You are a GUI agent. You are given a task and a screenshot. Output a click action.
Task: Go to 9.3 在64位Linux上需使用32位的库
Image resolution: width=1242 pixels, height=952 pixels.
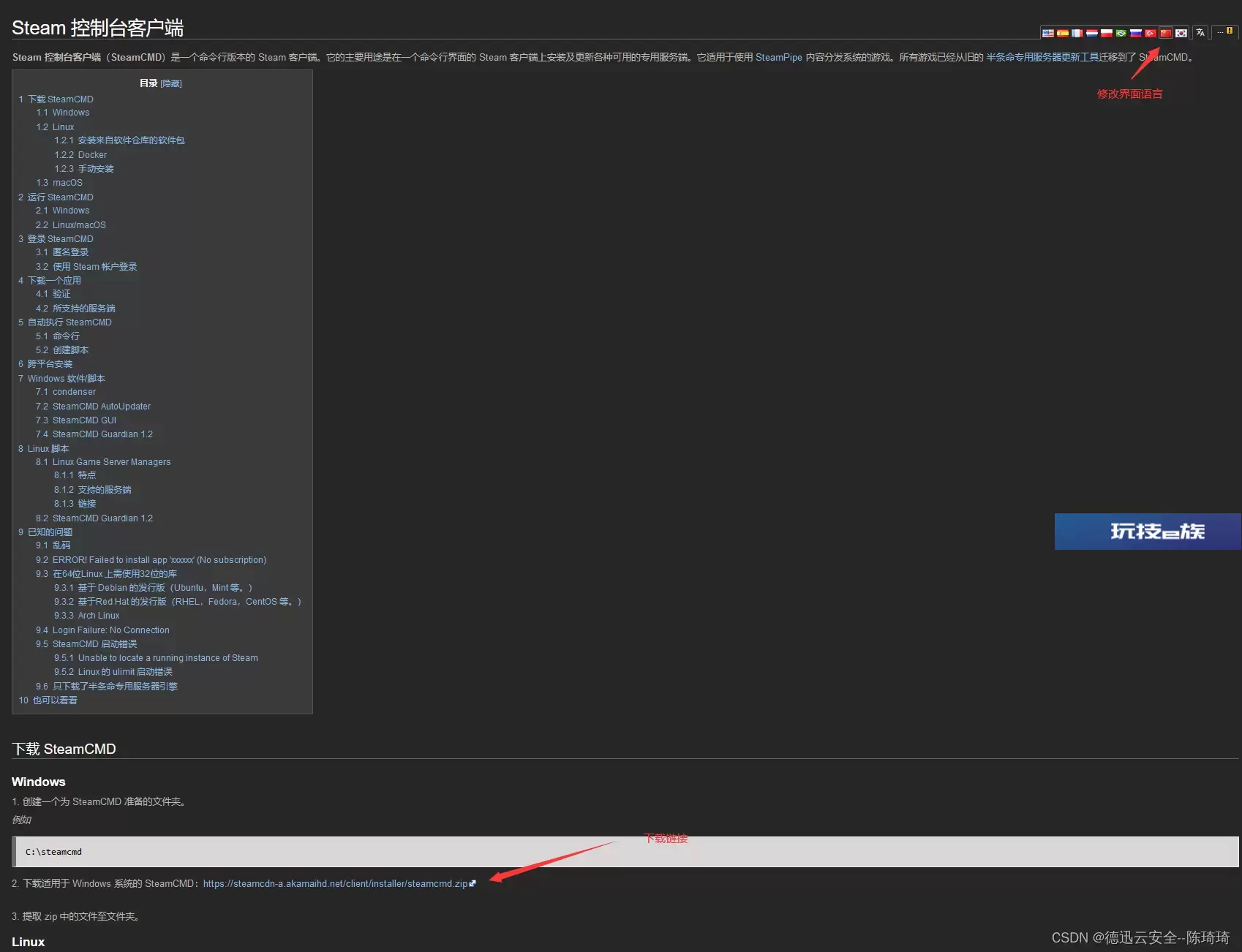pyautogui.click(x=107, y=574)
